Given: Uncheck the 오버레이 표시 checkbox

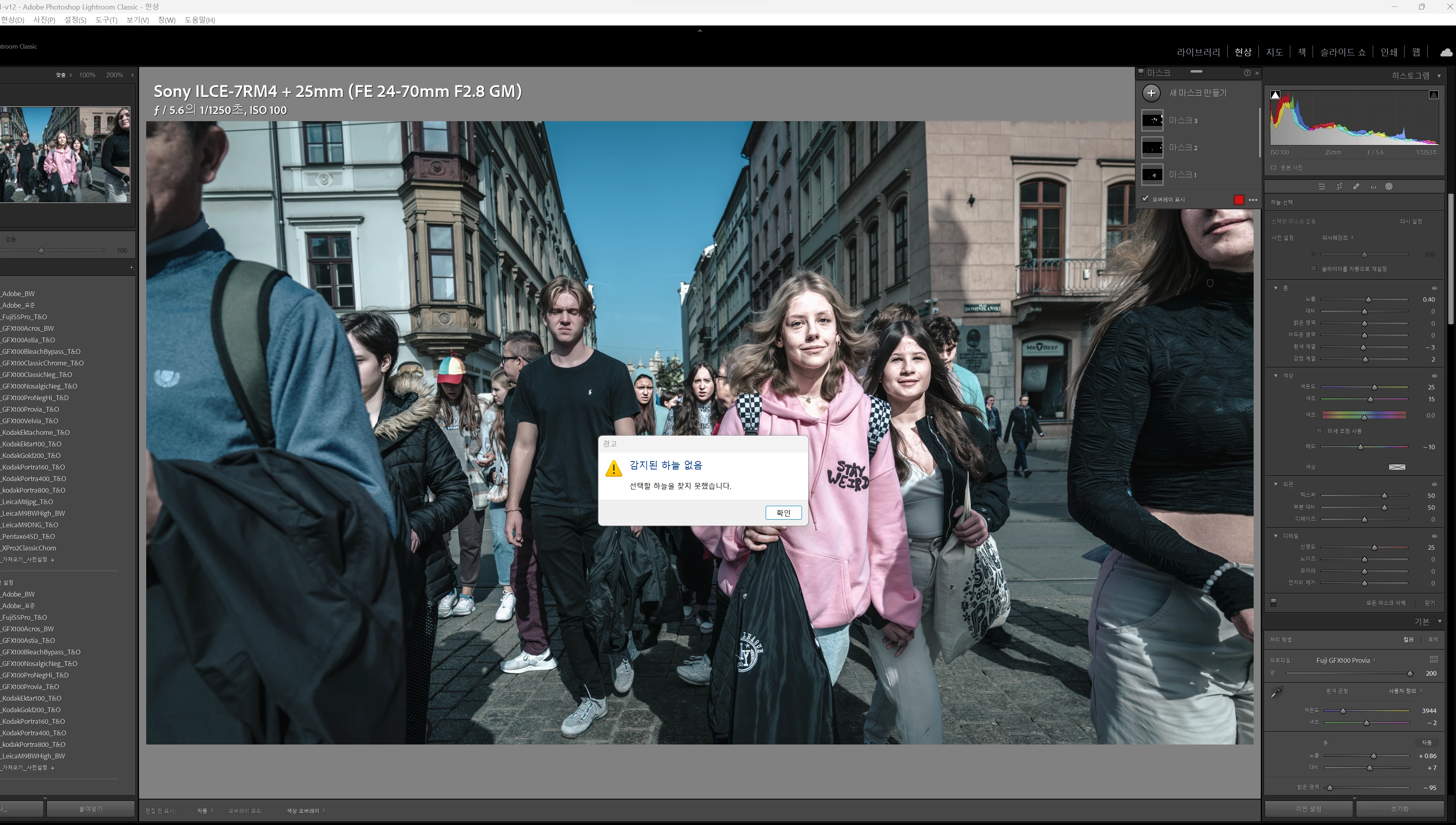Looking at the screenshot, I should [1145, 199].
